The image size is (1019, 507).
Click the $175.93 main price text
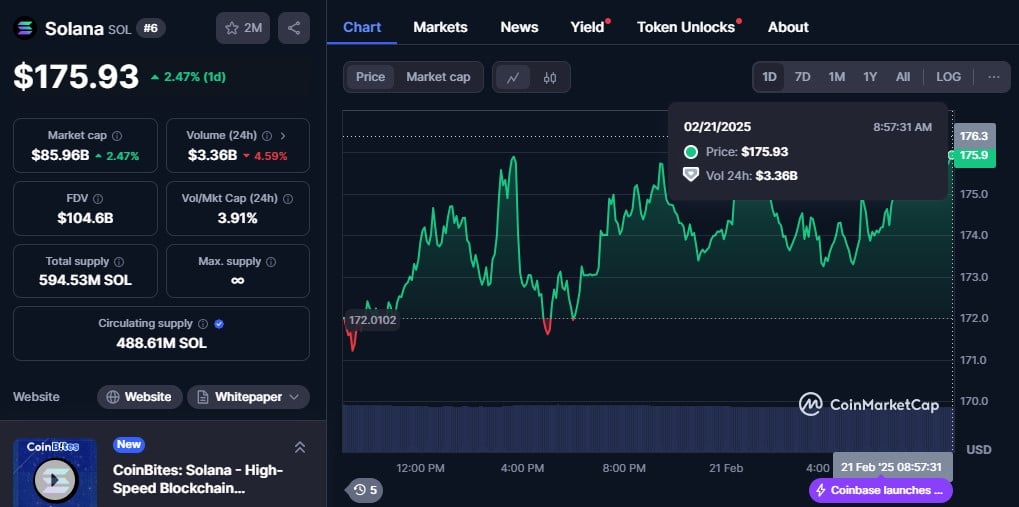[x=76, y=77]
